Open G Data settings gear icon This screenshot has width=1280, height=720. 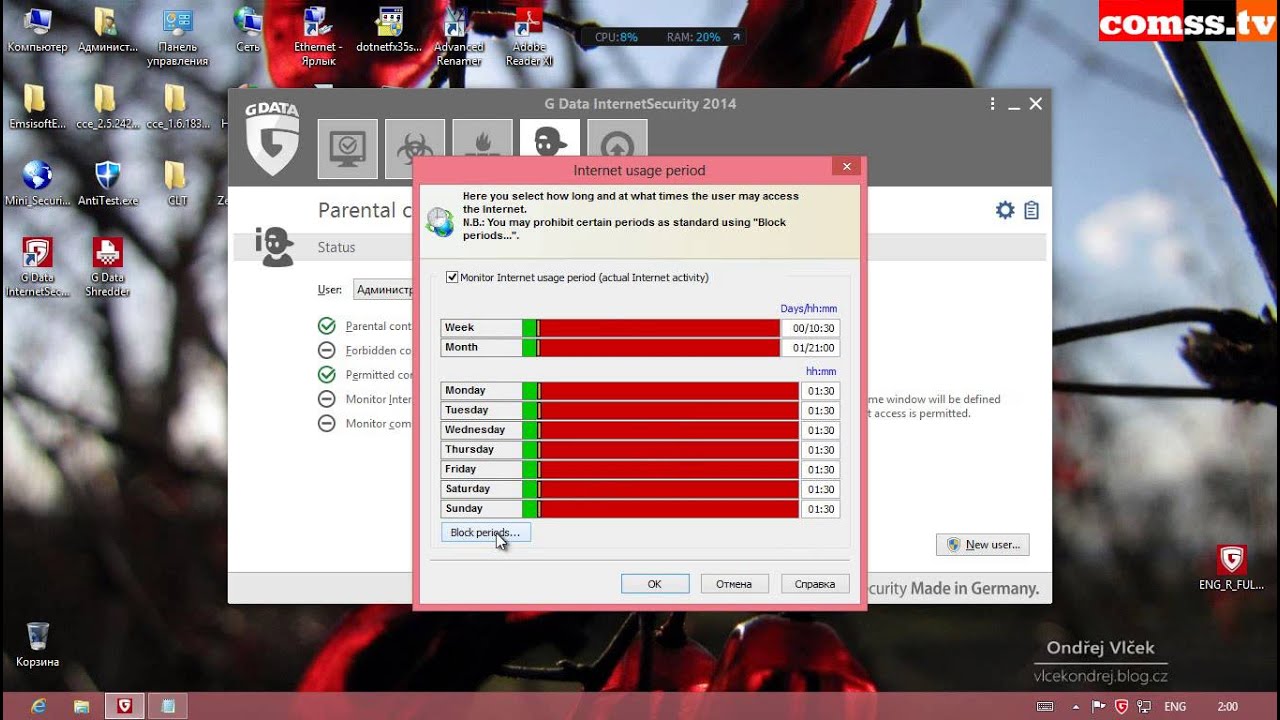(1005, 210)
